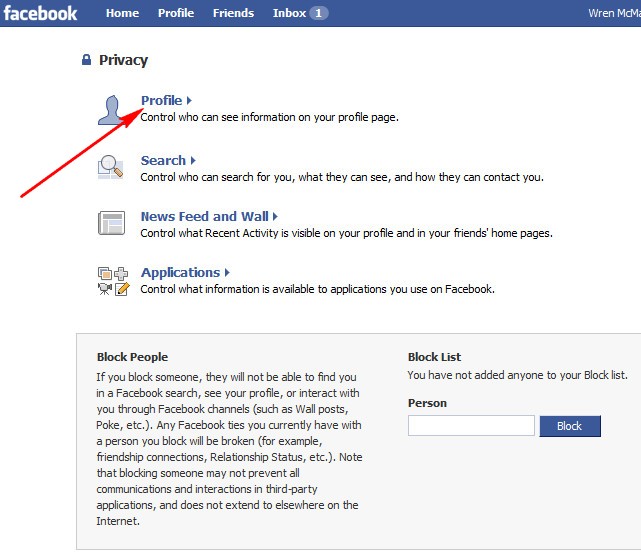Open the Search privacy settings link
The image size is (641, 556).
click(x=163, y=160)
